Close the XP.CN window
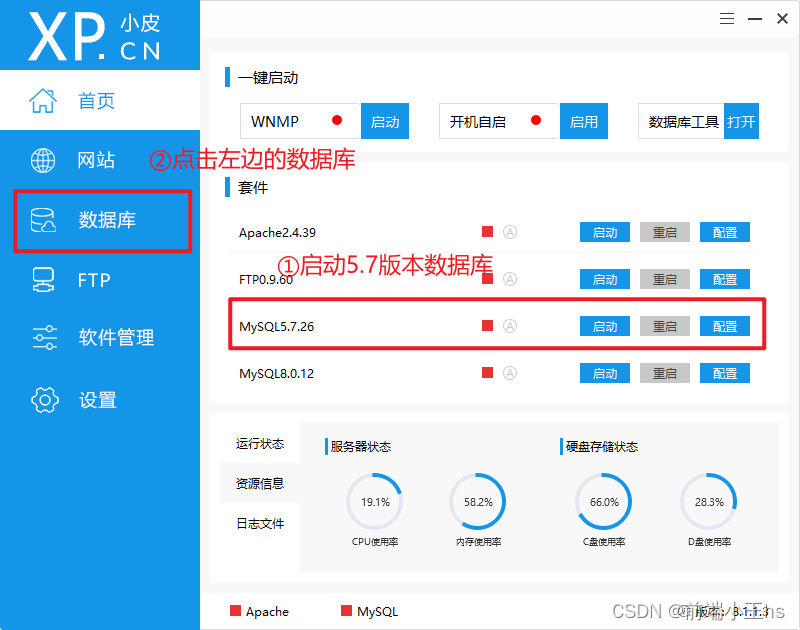The height and width of the screenshot is (630, 800). coord(782,19)
